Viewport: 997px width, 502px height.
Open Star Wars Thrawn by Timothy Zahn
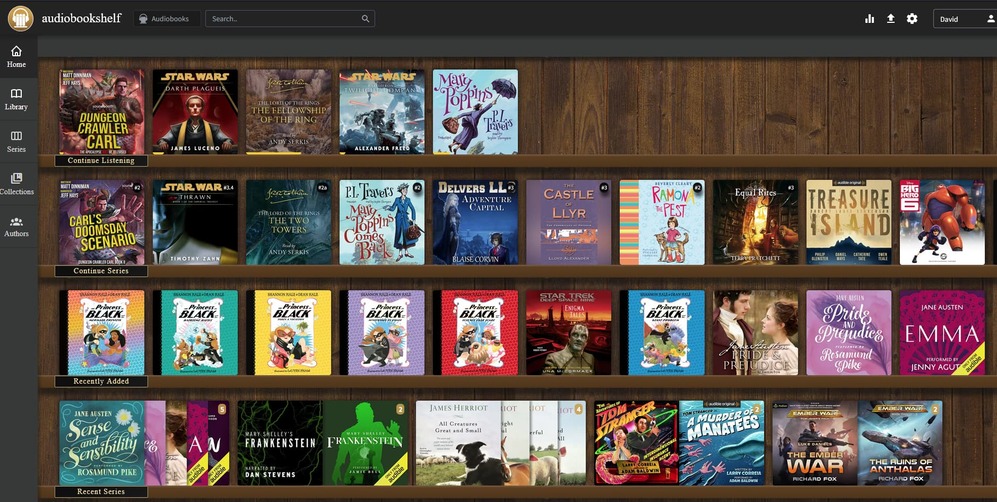(x=195, y=222)
